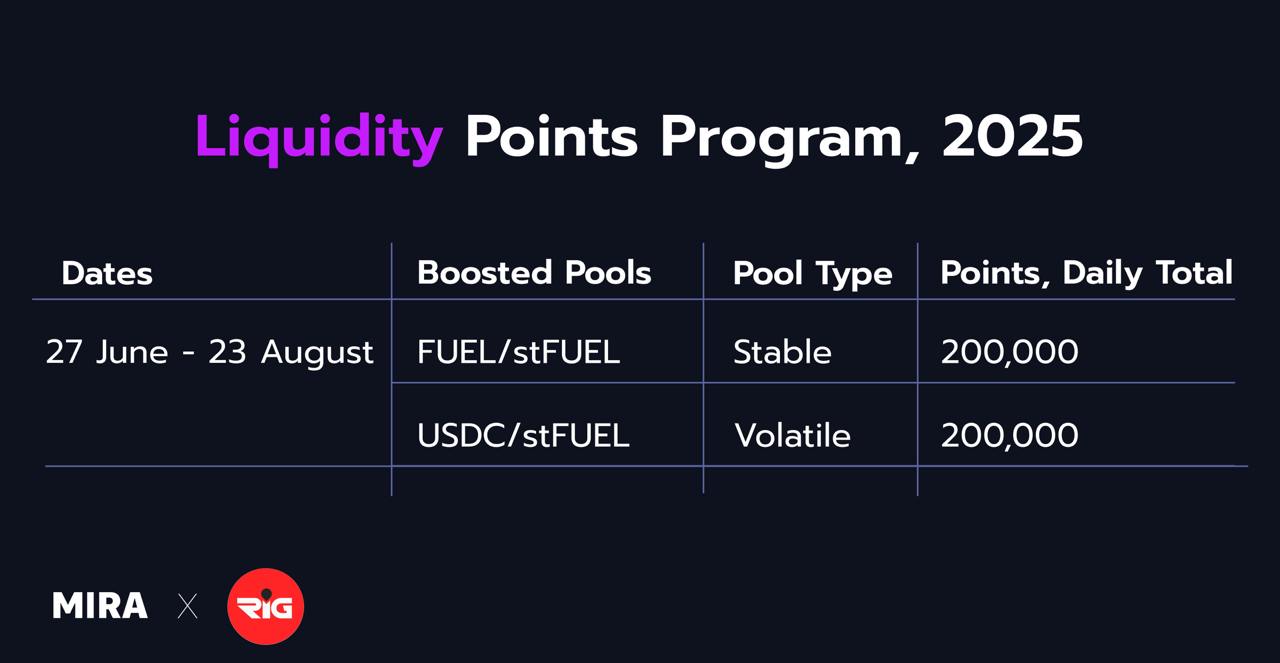Click the empty Dates cell beside USDC/stFUEL
Viewport: 1280px width, 663px height.
[x=210, y=426]
